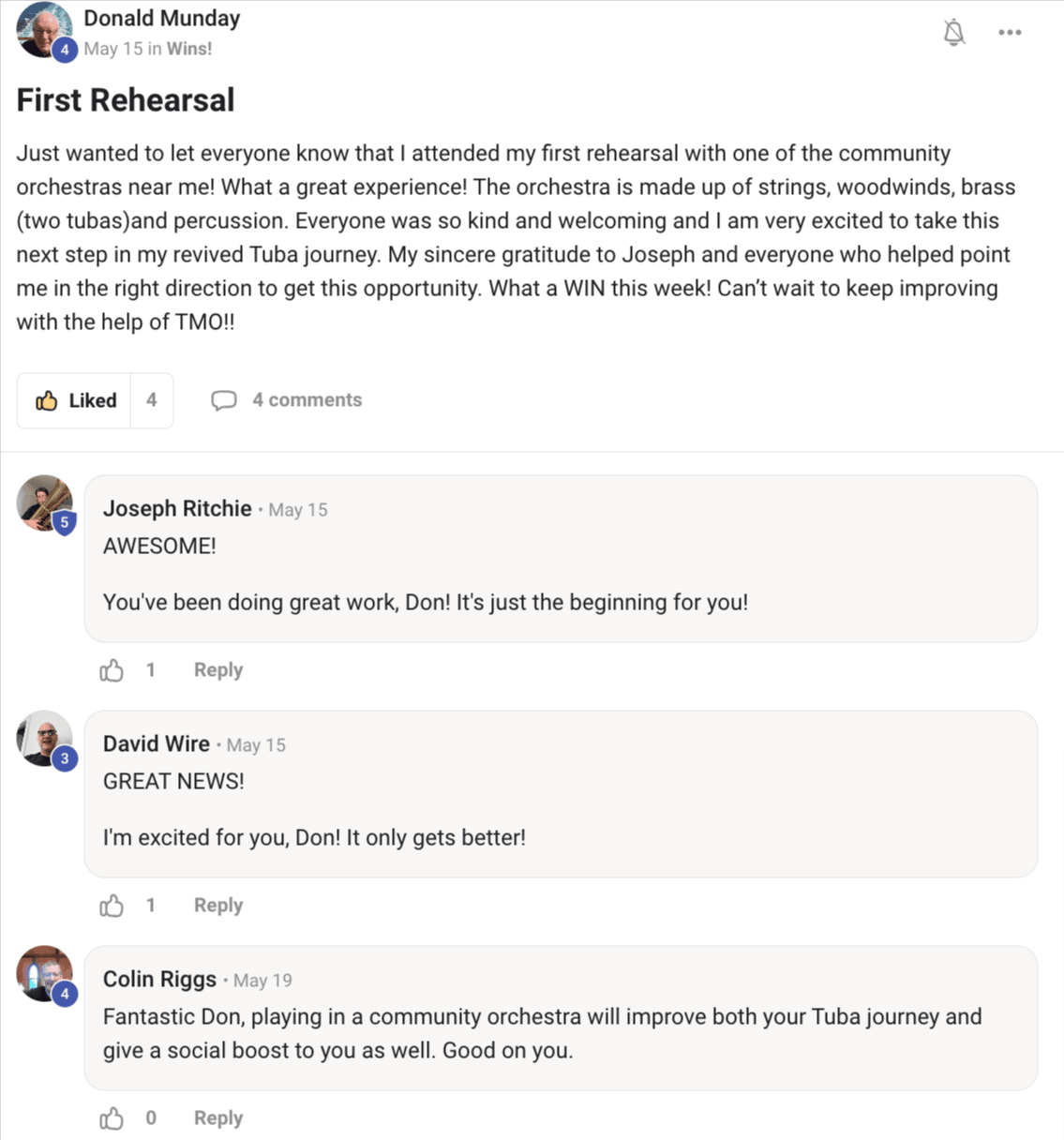
Task: View the post's like count of 4
Action: [x=152, y=400]
